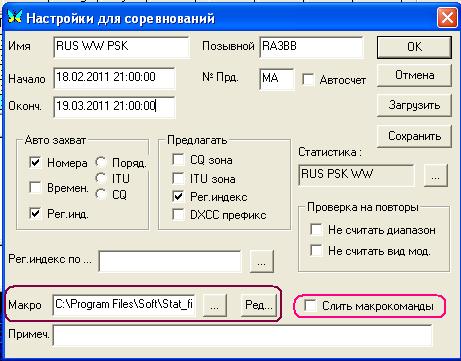Uncheck the Рег.индекс checkbox in Предлагать
Screen dimensions: 461x361
point(178,196)
